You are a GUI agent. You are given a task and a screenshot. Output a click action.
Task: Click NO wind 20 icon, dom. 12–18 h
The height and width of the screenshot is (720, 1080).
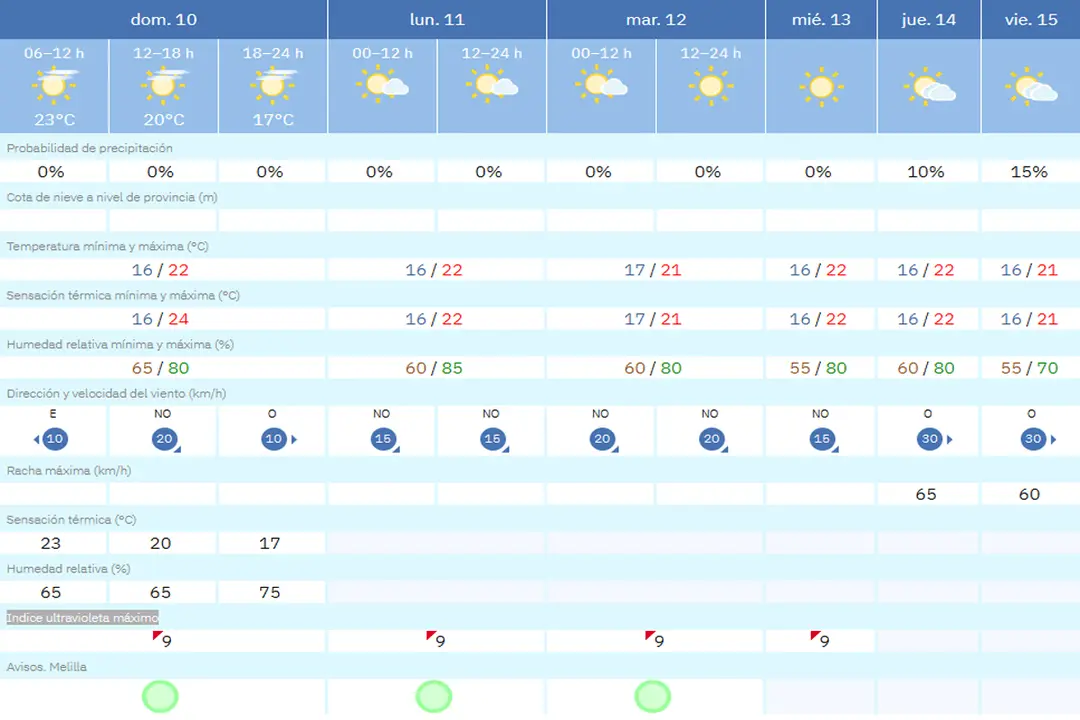[x=165, y=440]
